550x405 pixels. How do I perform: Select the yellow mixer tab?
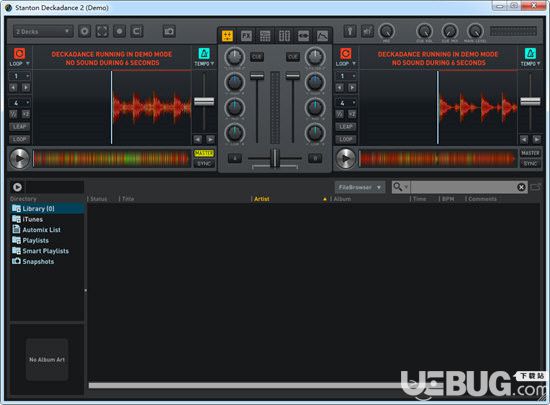point(227,36)
